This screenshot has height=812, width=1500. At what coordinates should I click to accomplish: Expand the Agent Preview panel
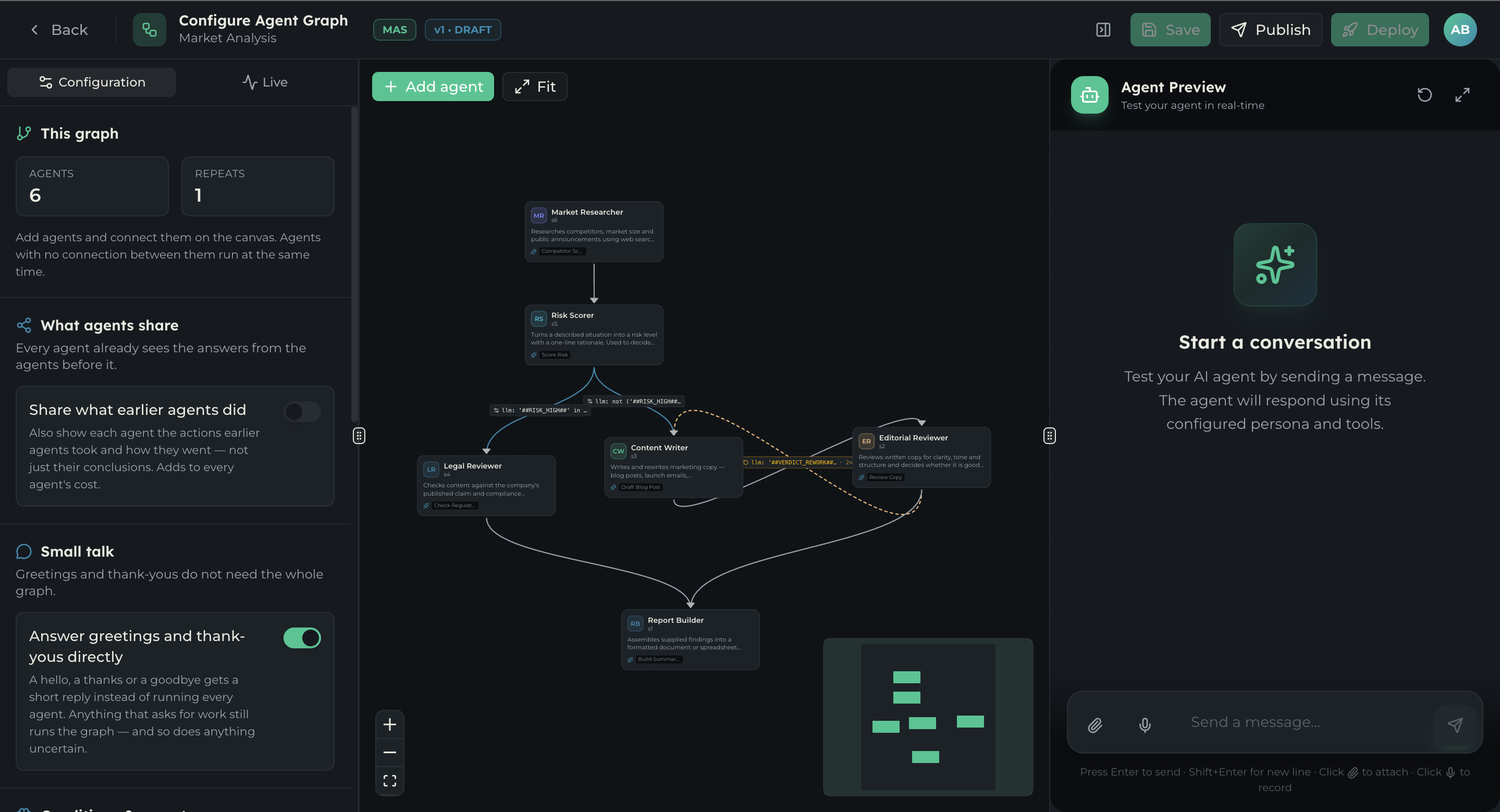coord(1462,95)
